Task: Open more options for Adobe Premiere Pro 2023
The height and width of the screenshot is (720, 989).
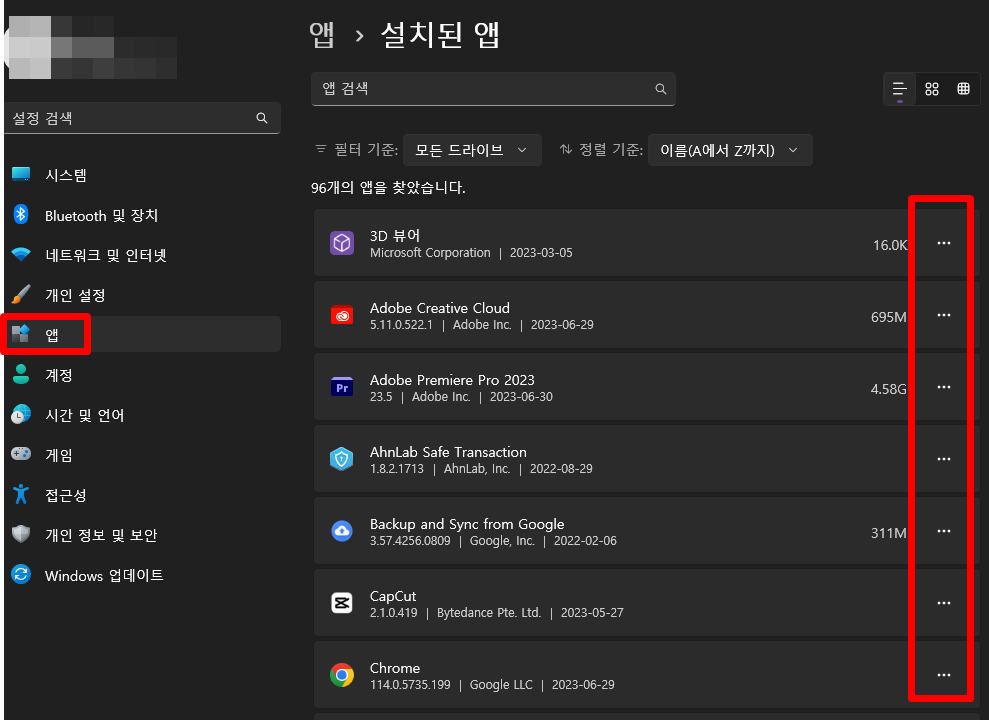Action: tap(943, 387)
